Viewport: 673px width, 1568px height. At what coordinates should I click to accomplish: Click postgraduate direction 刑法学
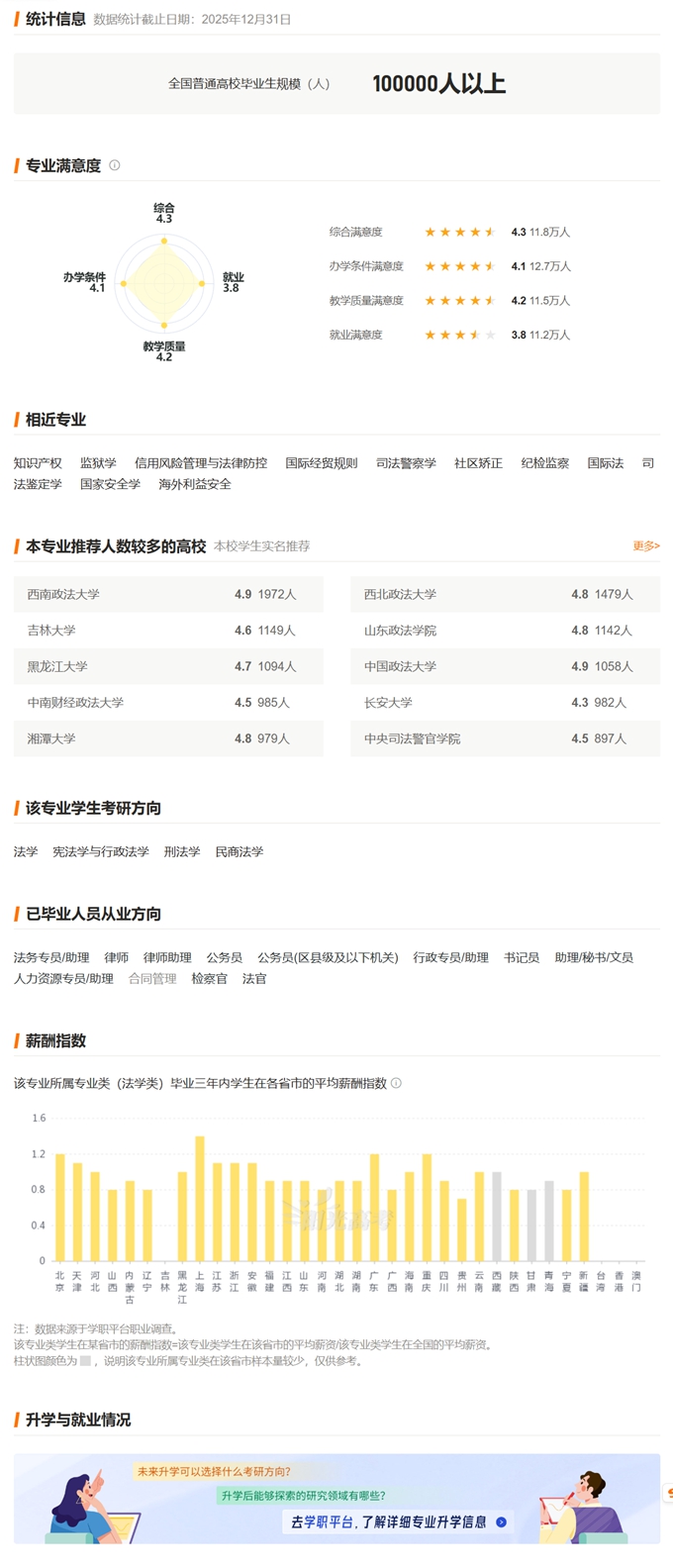182,852
